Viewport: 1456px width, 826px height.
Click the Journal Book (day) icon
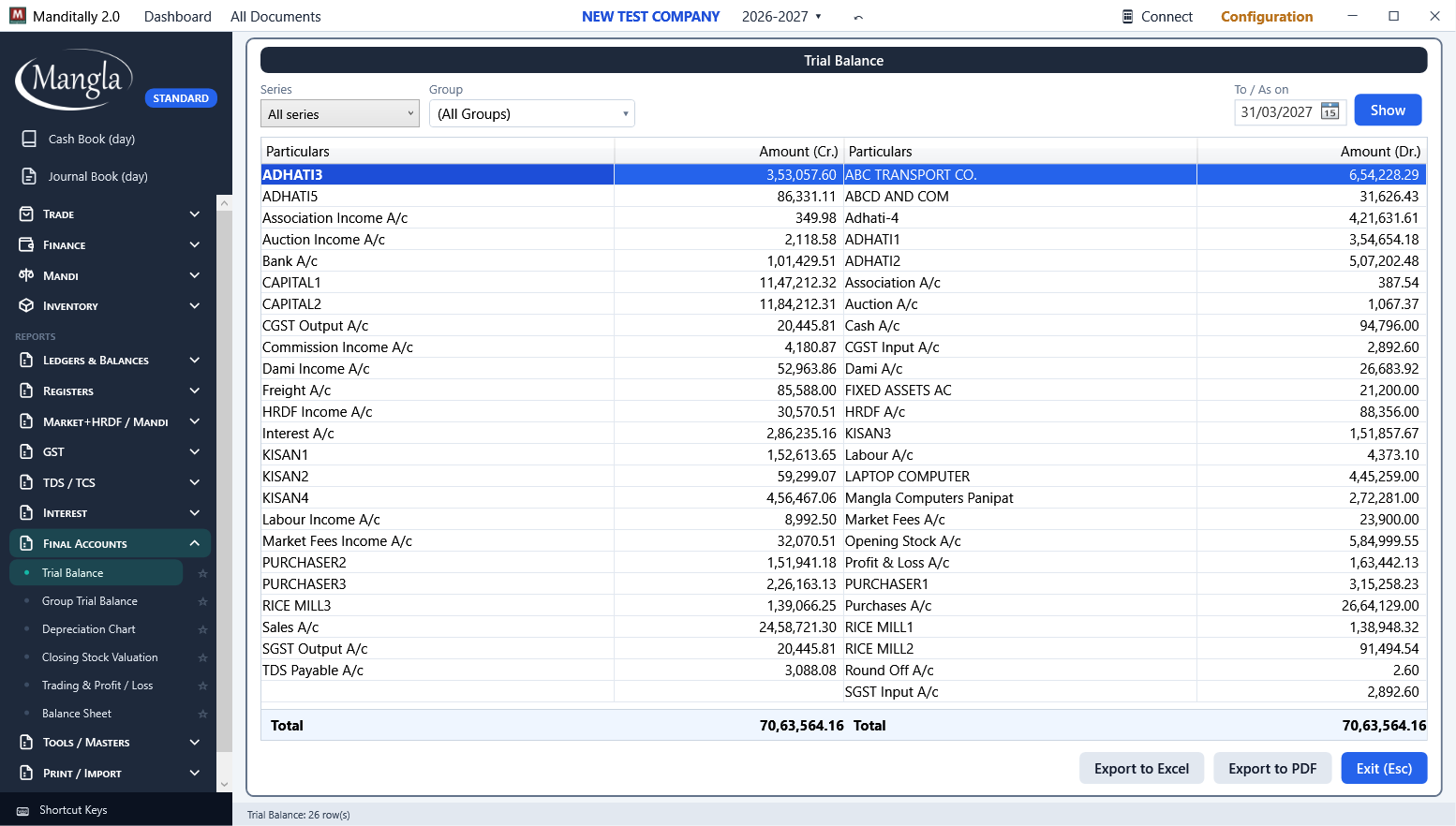click(29, 176)
